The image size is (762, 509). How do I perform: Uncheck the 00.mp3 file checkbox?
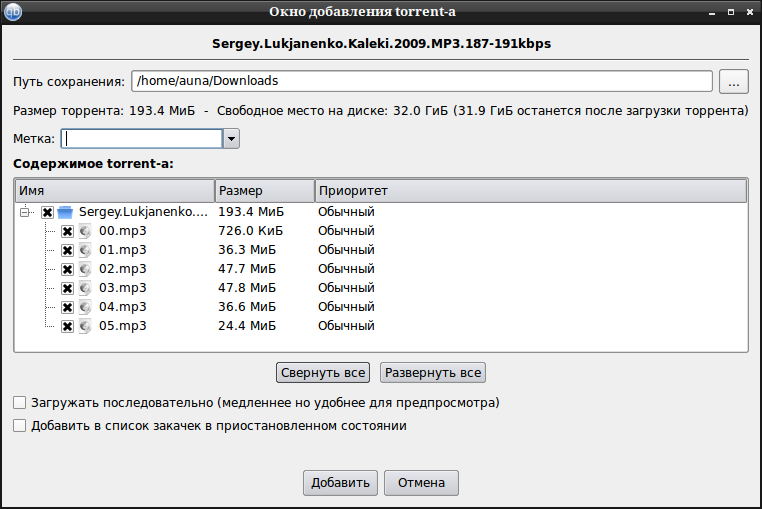click(x=67, y=231)
